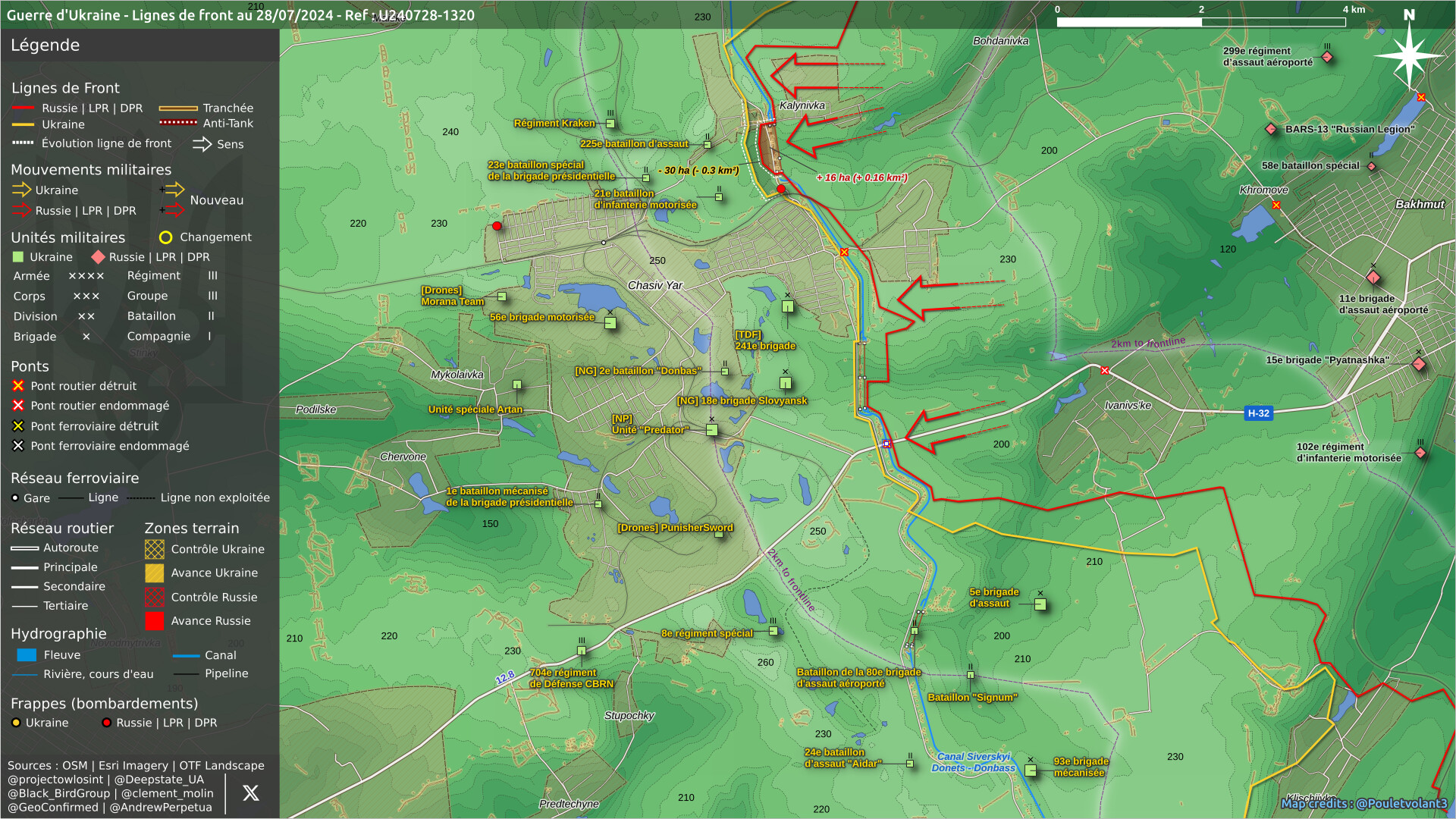Viewport: 1456px width, 819px height.
Task: Click the H-32 road shield marker
Action: [x=1258, y=413]
